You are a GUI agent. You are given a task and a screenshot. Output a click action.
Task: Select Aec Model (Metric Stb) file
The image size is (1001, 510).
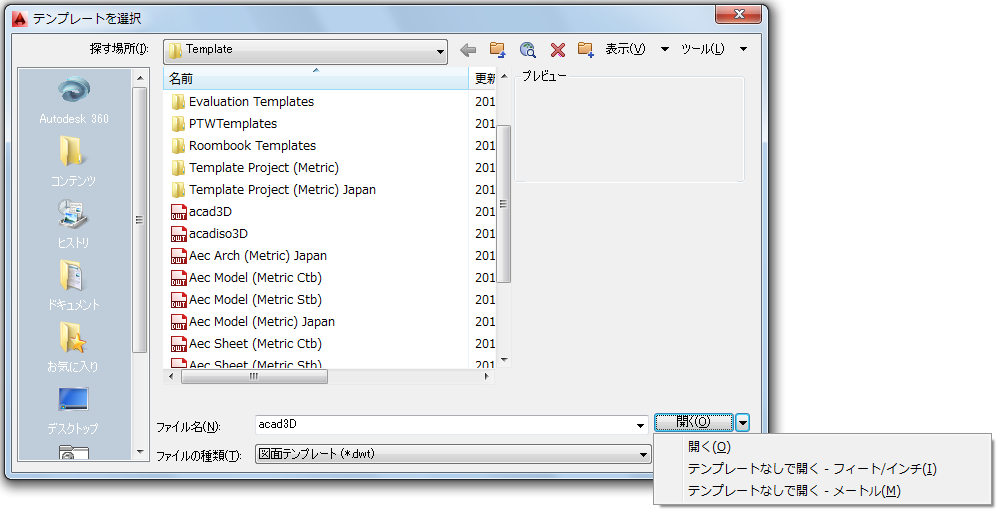[x=255, y=300]
